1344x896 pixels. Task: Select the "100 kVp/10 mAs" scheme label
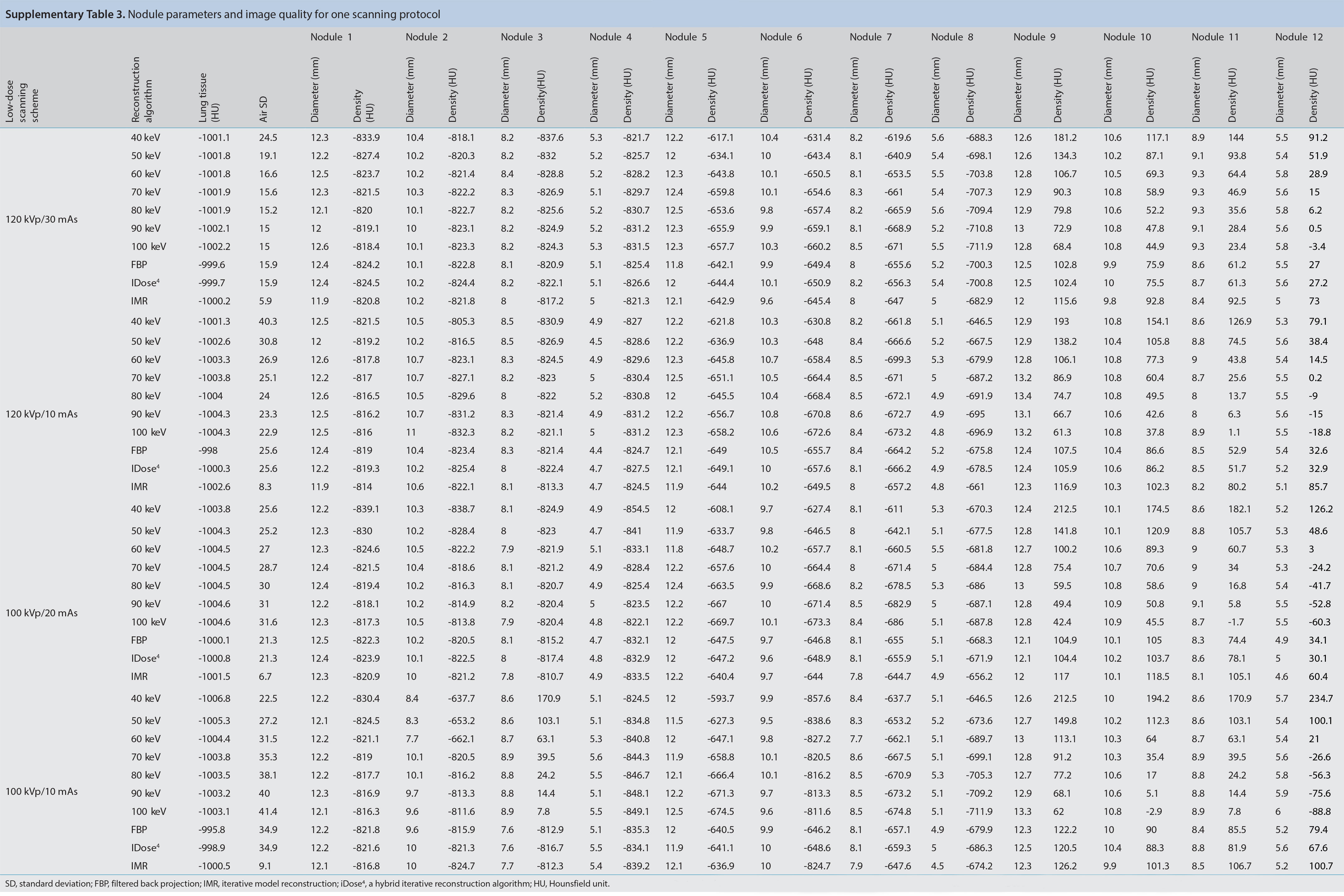[42, 791]
